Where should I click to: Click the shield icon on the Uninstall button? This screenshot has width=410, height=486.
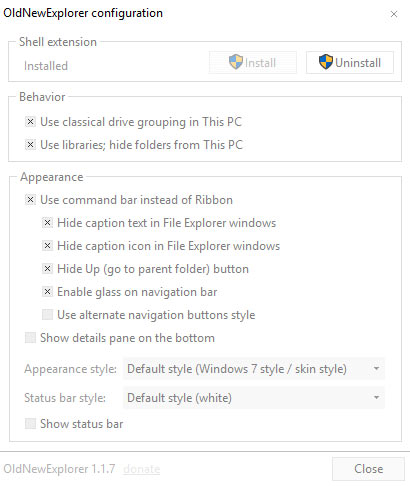pos(326,62)
